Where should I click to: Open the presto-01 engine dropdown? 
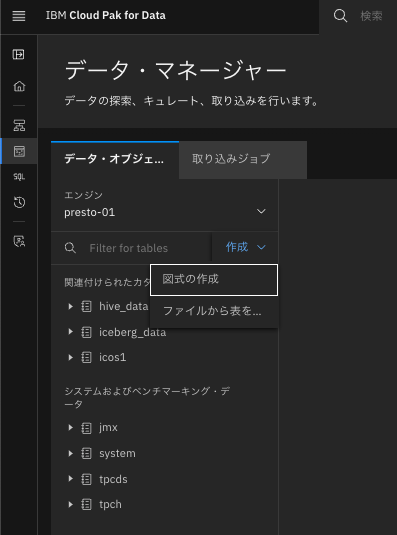165,212
